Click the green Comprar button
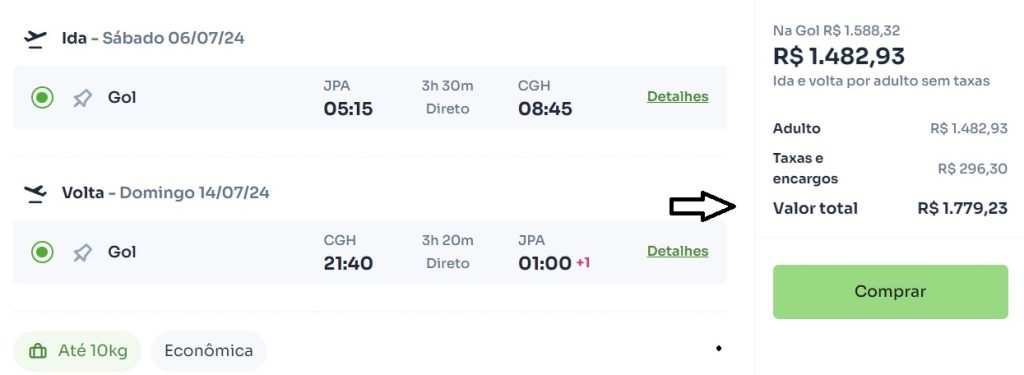The height and width of the screenshot is (375, 1024). click(x=890, y=291)
